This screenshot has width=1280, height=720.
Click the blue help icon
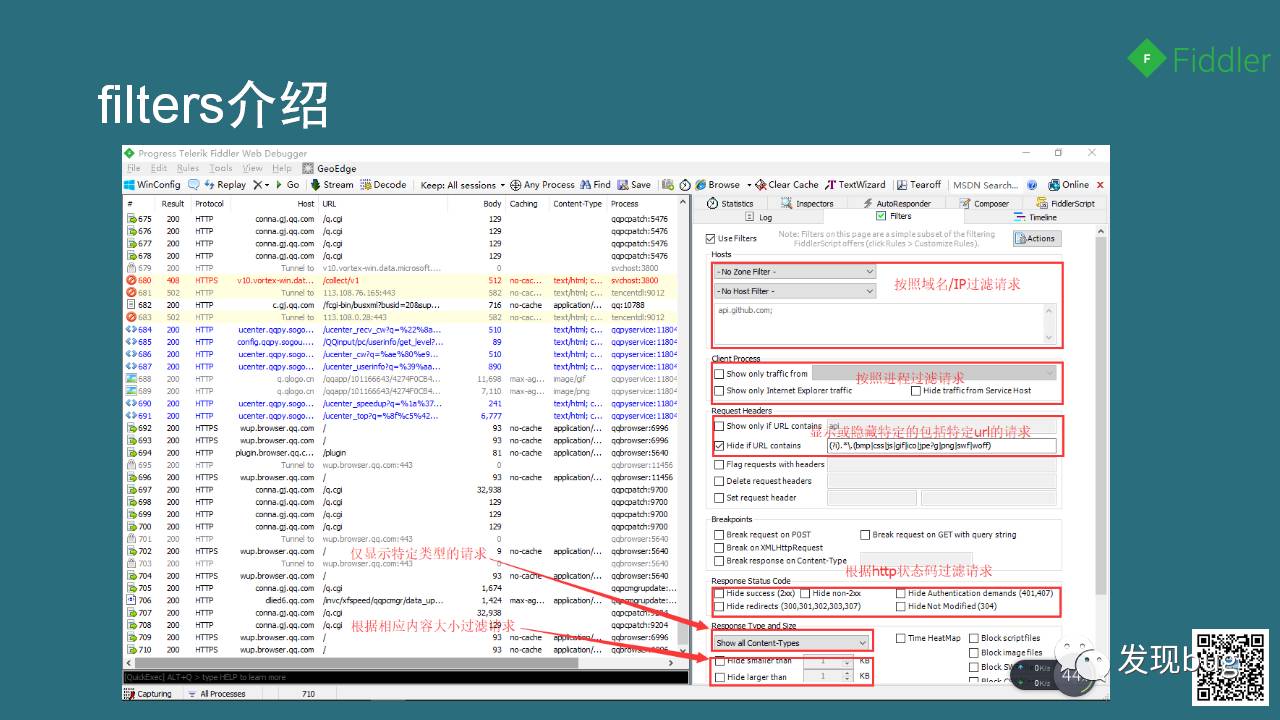tap(1033, 185)
